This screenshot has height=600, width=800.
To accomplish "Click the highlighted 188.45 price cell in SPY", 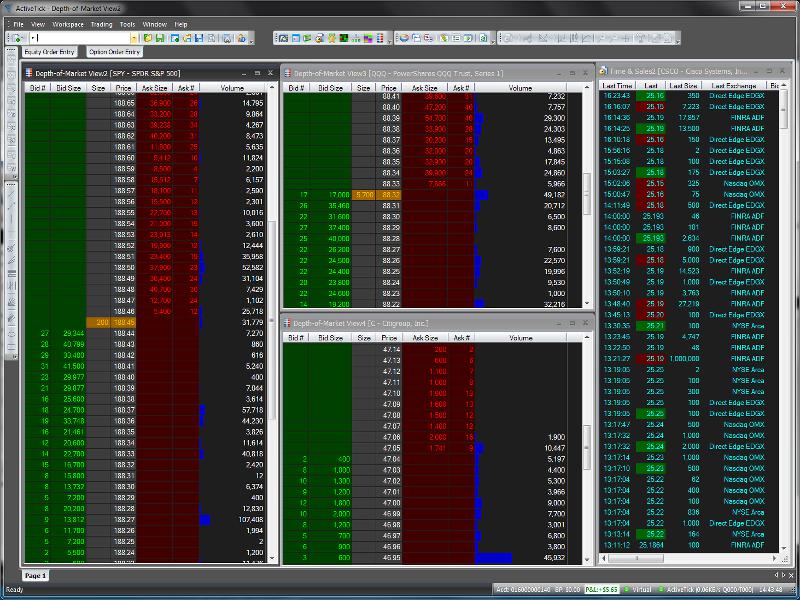I will (x=123, y=322).
